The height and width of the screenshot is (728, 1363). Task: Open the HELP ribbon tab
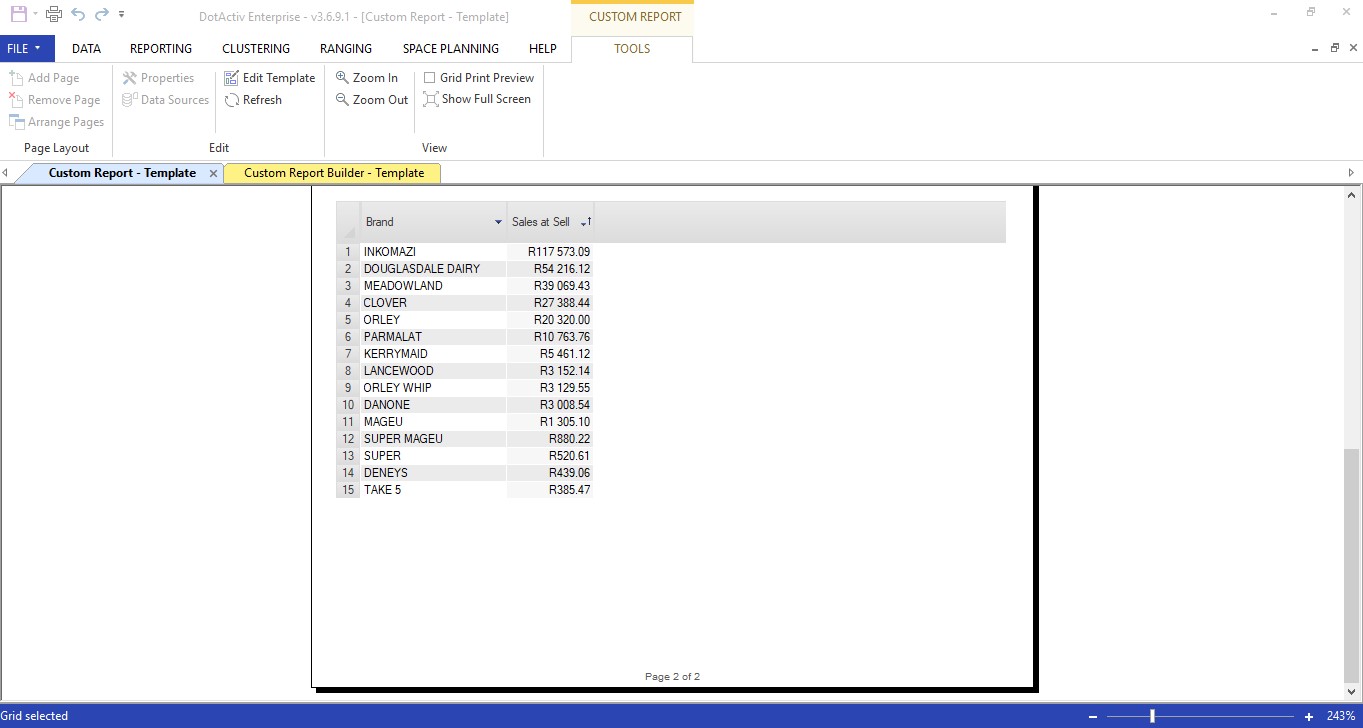coord(543,48)
